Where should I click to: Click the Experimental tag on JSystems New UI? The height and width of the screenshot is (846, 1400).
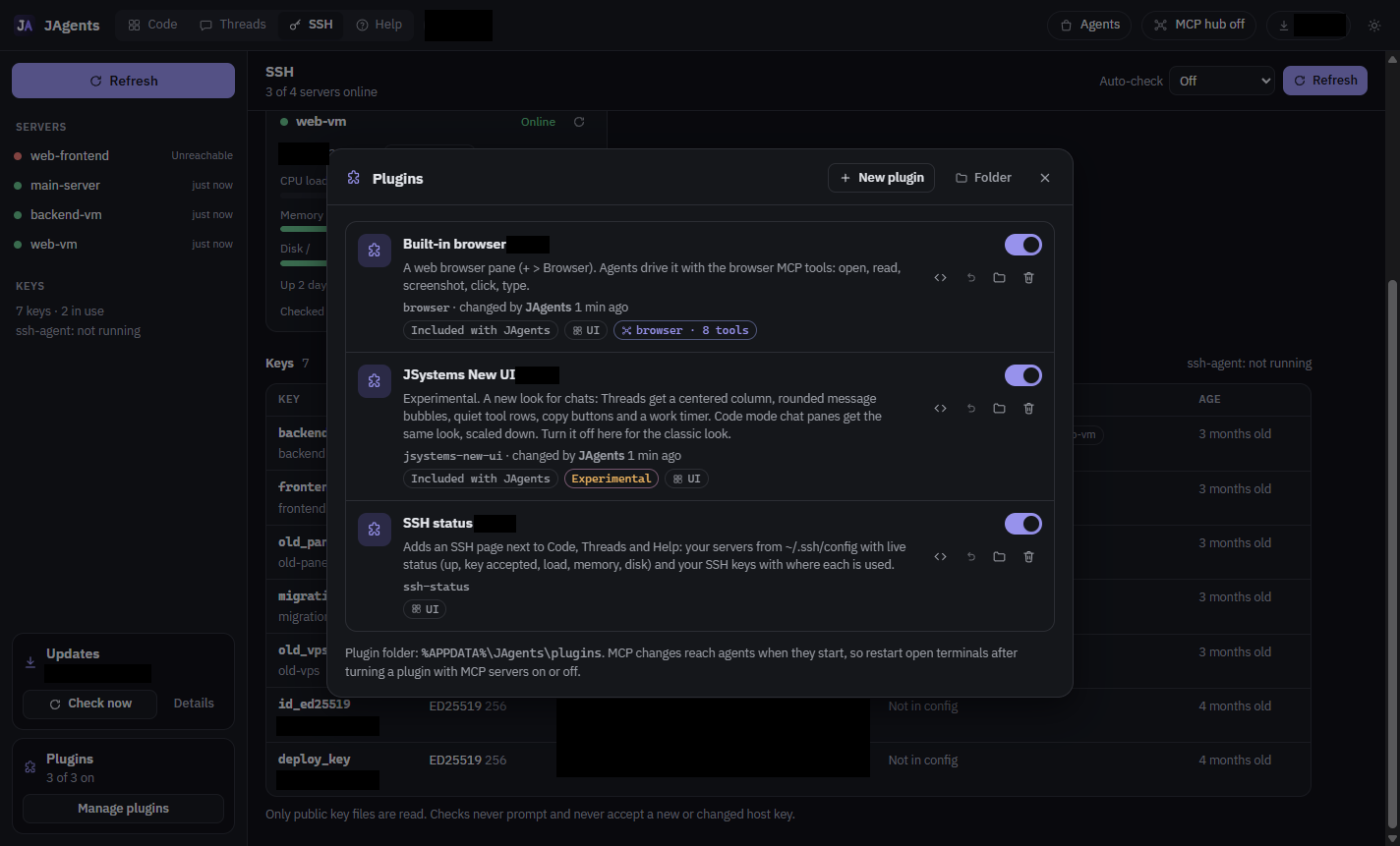pos(611,479)
